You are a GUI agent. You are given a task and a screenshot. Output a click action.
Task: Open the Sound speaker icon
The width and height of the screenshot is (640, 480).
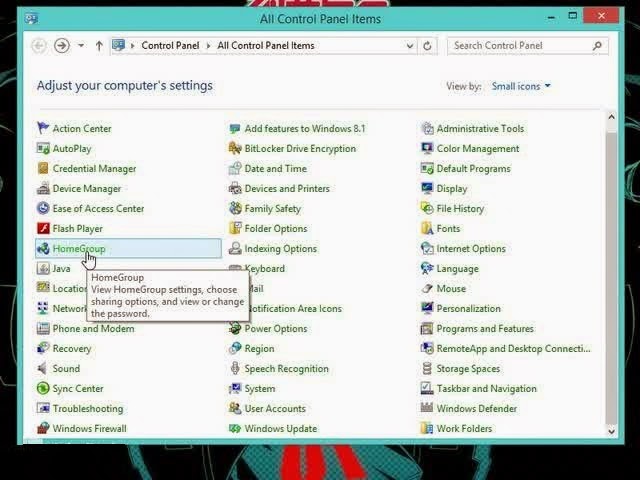(42, 368)
